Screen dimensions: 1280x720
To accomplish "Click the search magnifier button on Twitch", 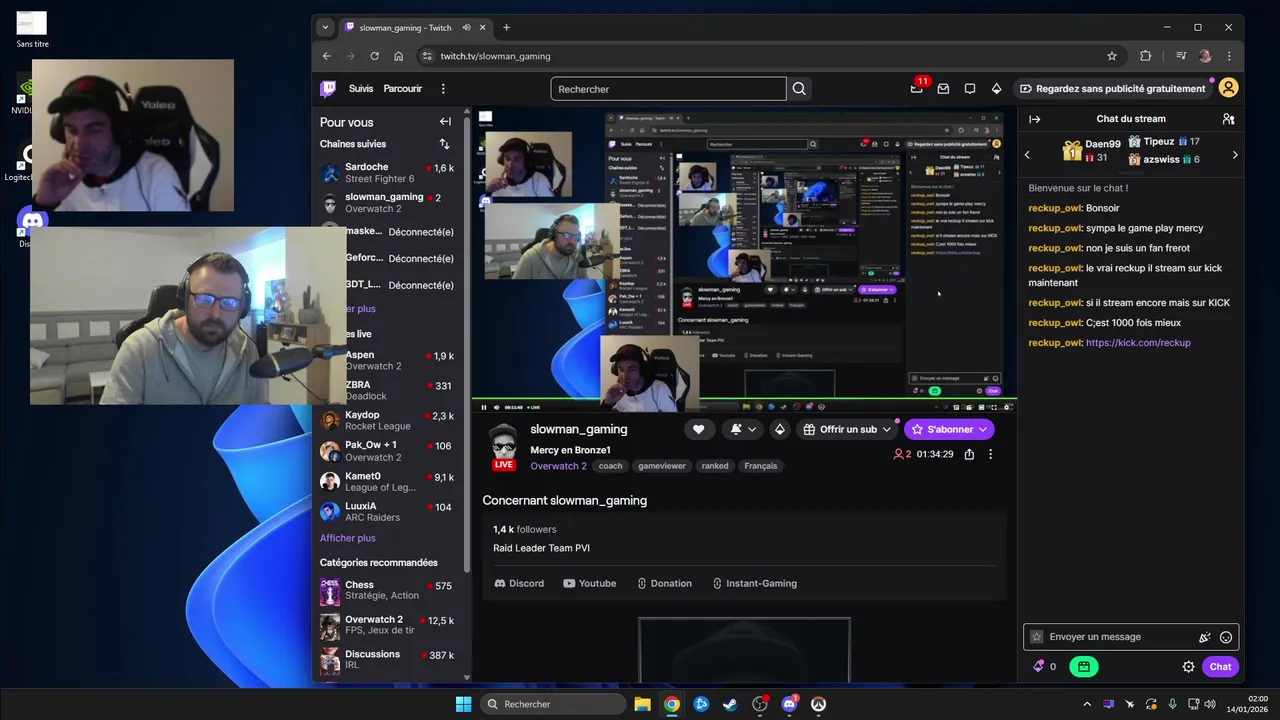I will click(799, 89).
